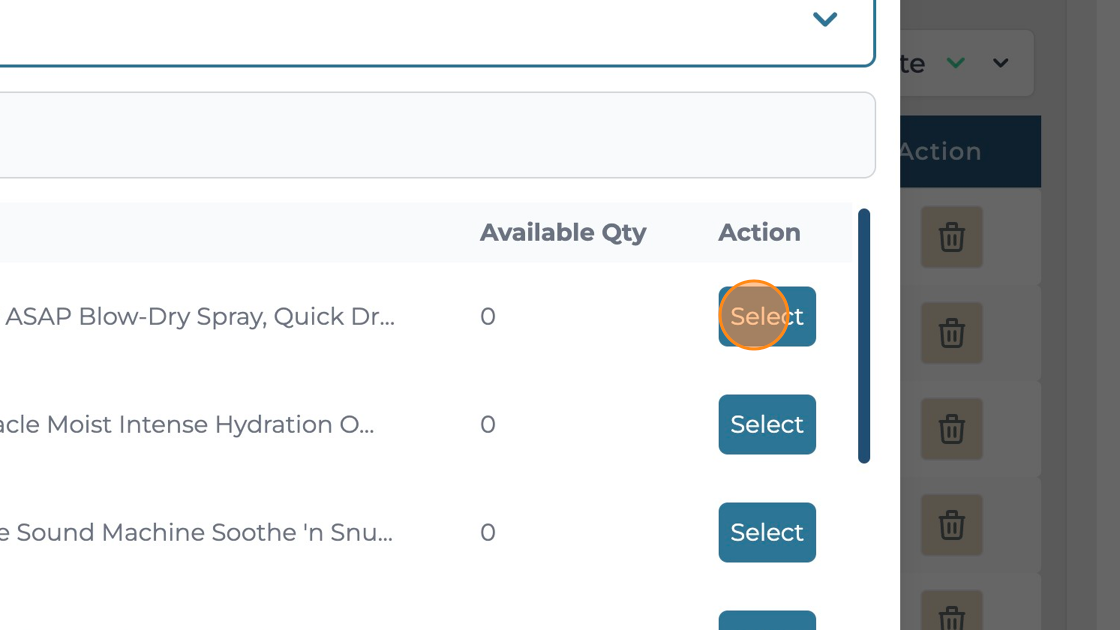This screenshot has height=630, width=1120.
Task: Expand the black chevron next to the green one
Action: point(1000,63)
